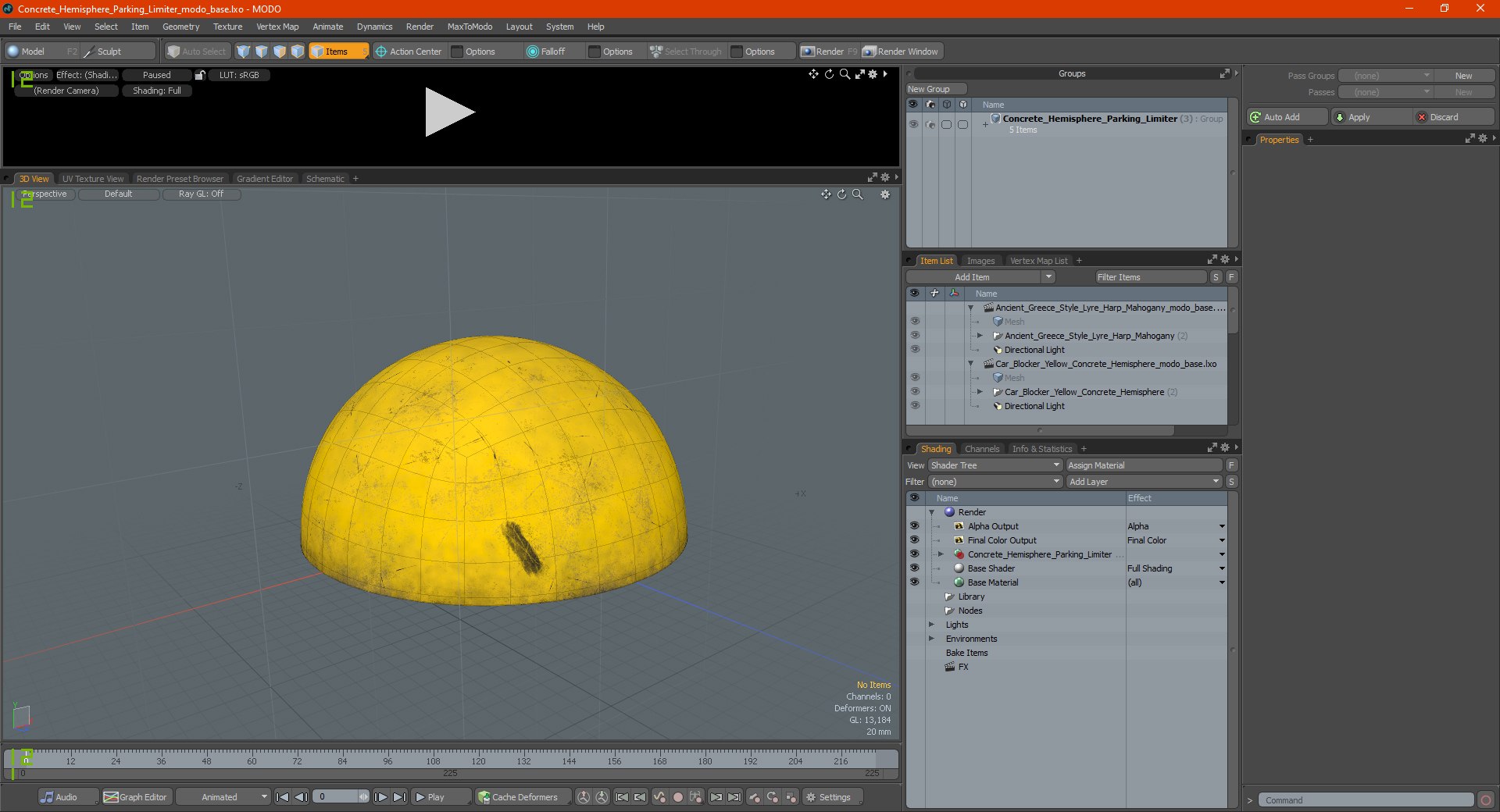This screenshot has width=1500, height=812.
Task: Click Assign Material button
Action: click(x=1144, y=465)
